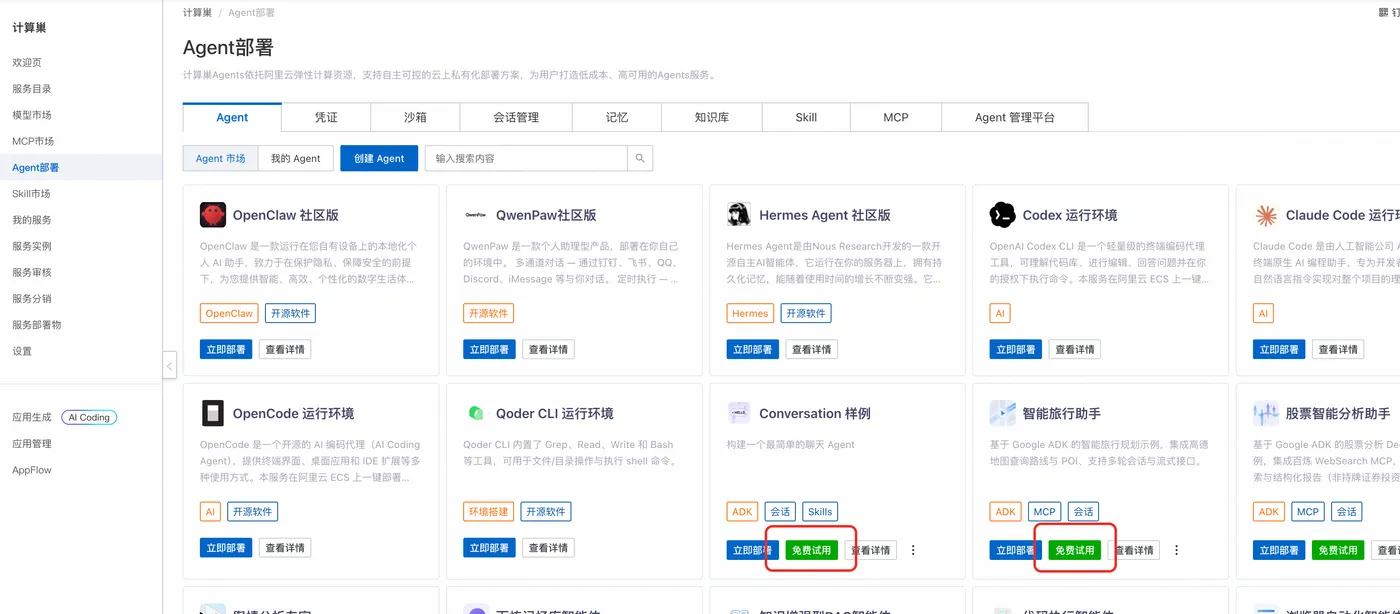Open more options on Conversation 样例 card

(x=913, y=549)
